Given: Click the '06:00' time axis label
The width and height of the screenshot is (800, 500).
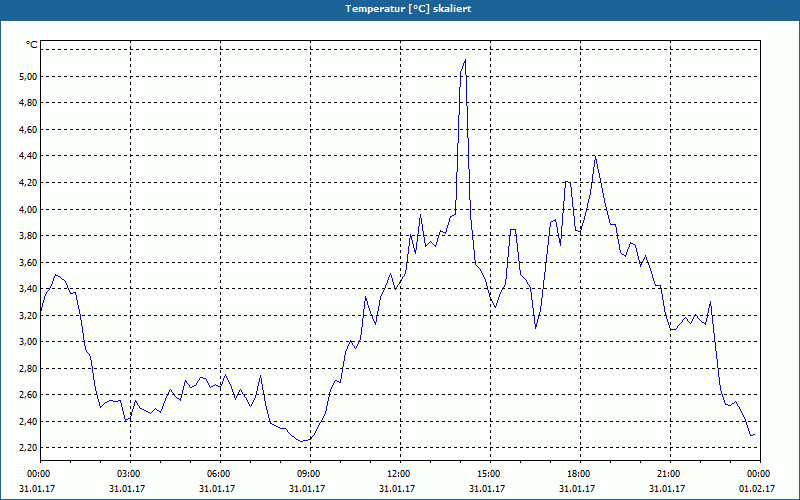Looking at the screenshot, I should tap(220, 474).
